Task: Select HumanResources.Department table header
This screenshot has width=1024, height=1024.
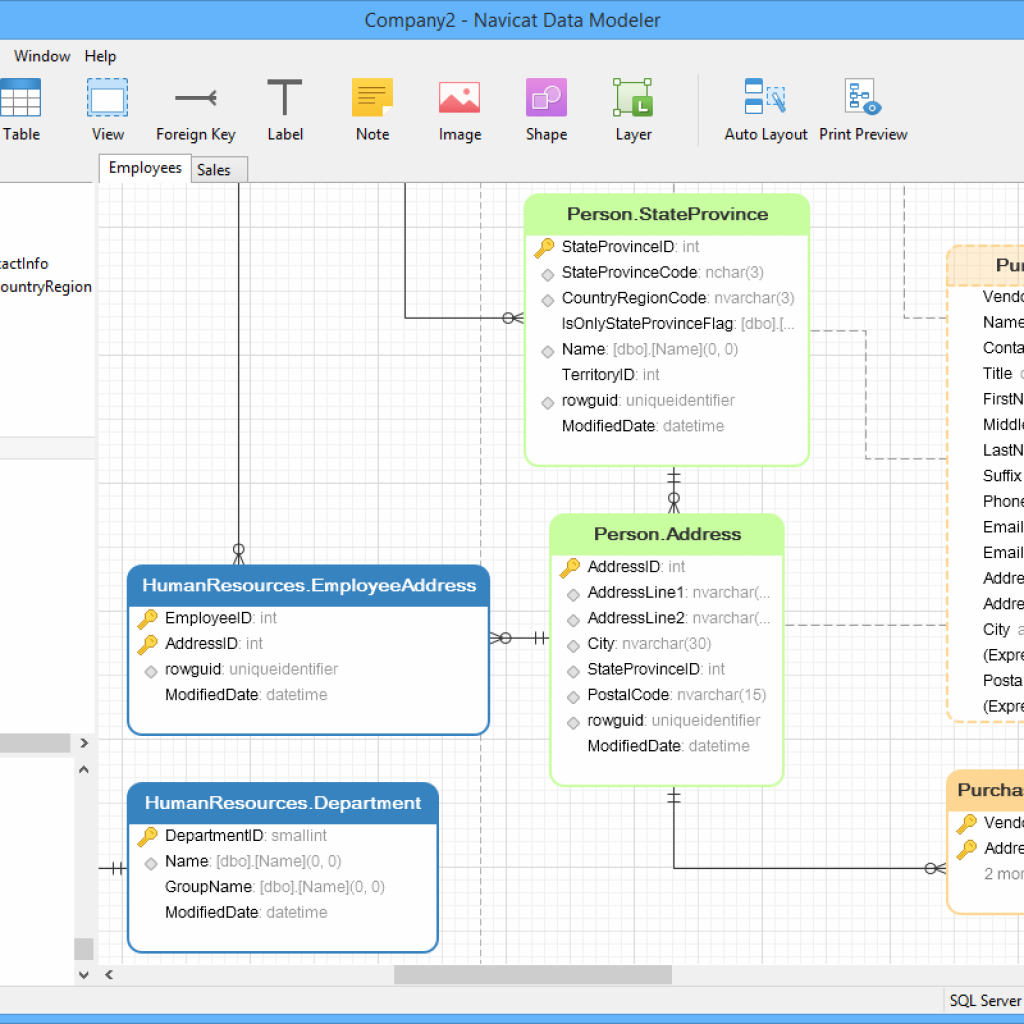Action: pos(283,803)
